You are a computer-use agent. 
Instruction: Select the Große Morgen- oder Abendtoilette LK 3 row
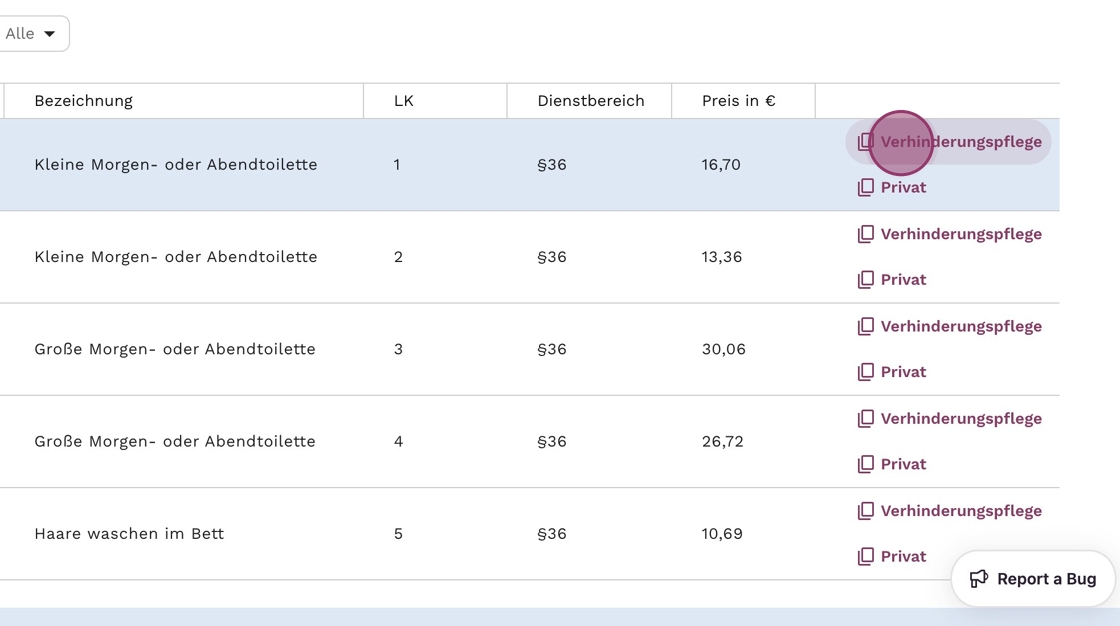point(175,349)
